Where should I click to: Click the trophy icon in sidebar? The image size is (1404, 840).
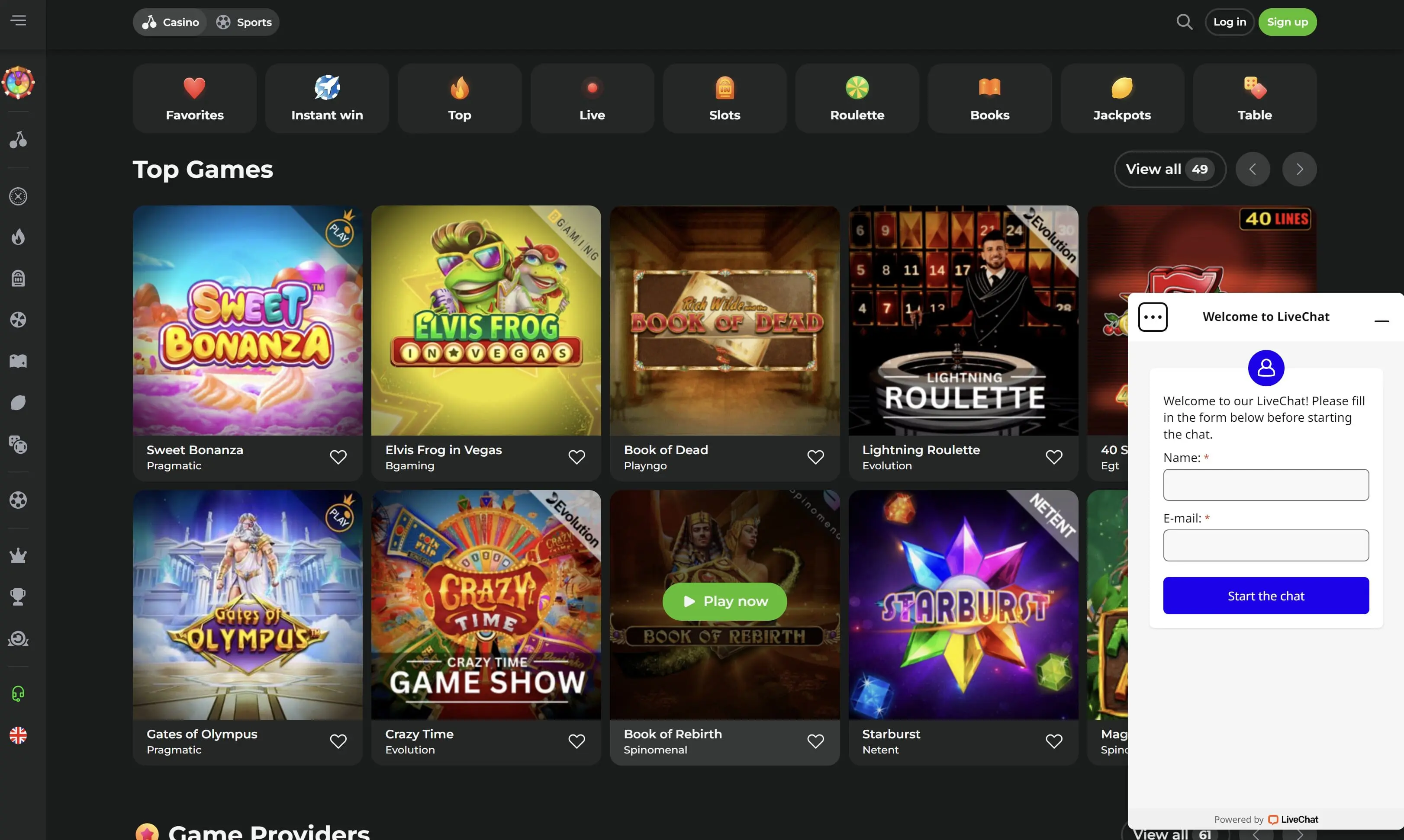click(x=18, y=596)
